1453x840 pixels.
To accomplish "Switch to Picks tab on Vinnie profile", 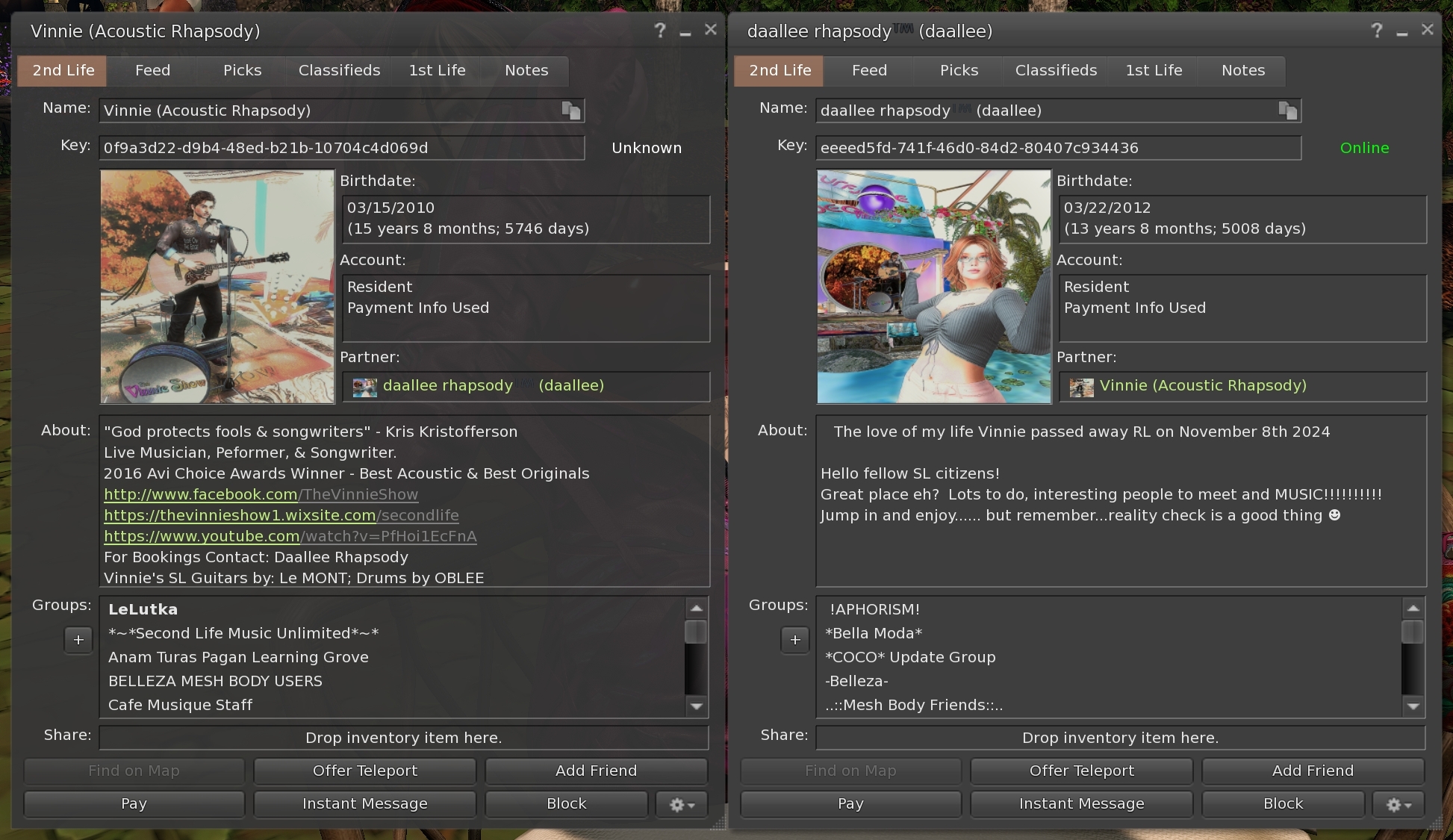I will (x=242, y=70).
